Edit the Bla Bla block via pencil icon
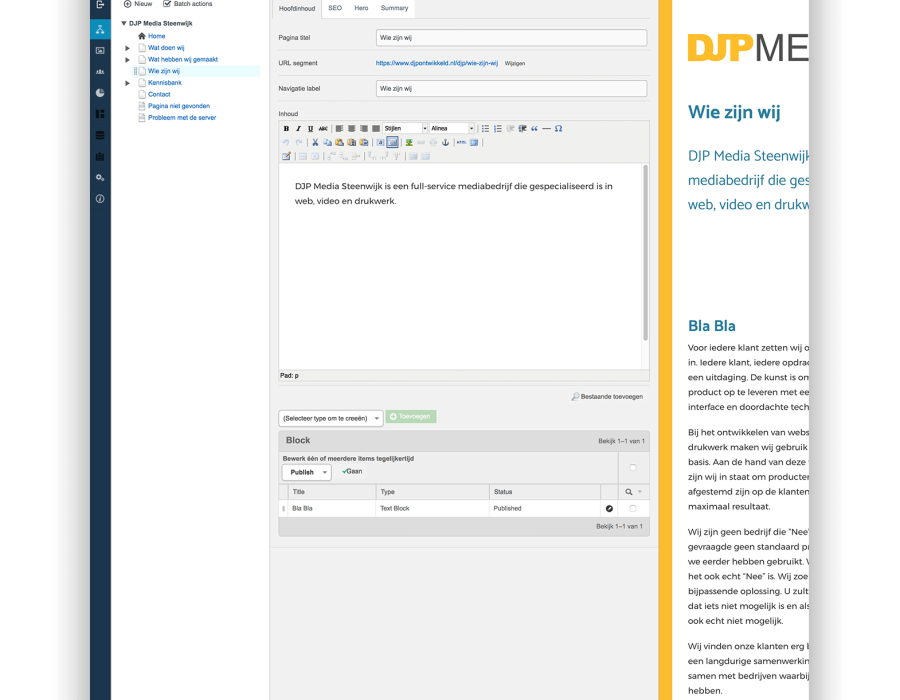 coord(609,508)
